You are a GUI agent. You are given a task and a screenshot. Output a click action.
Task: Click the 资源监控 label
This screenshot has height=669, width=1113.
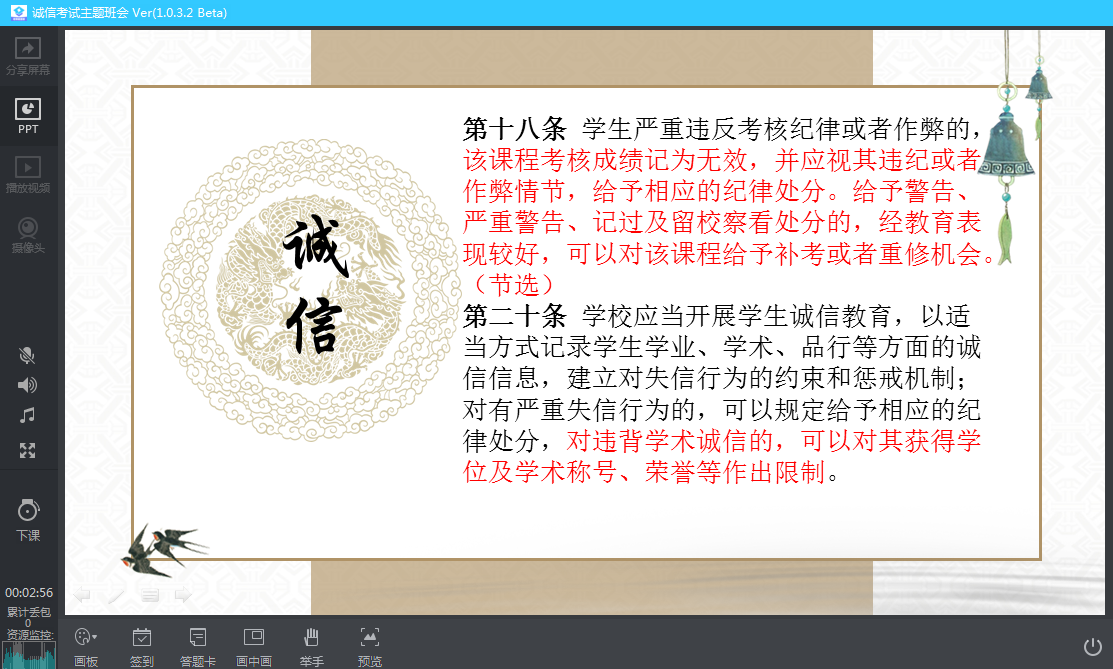point(29,634)
